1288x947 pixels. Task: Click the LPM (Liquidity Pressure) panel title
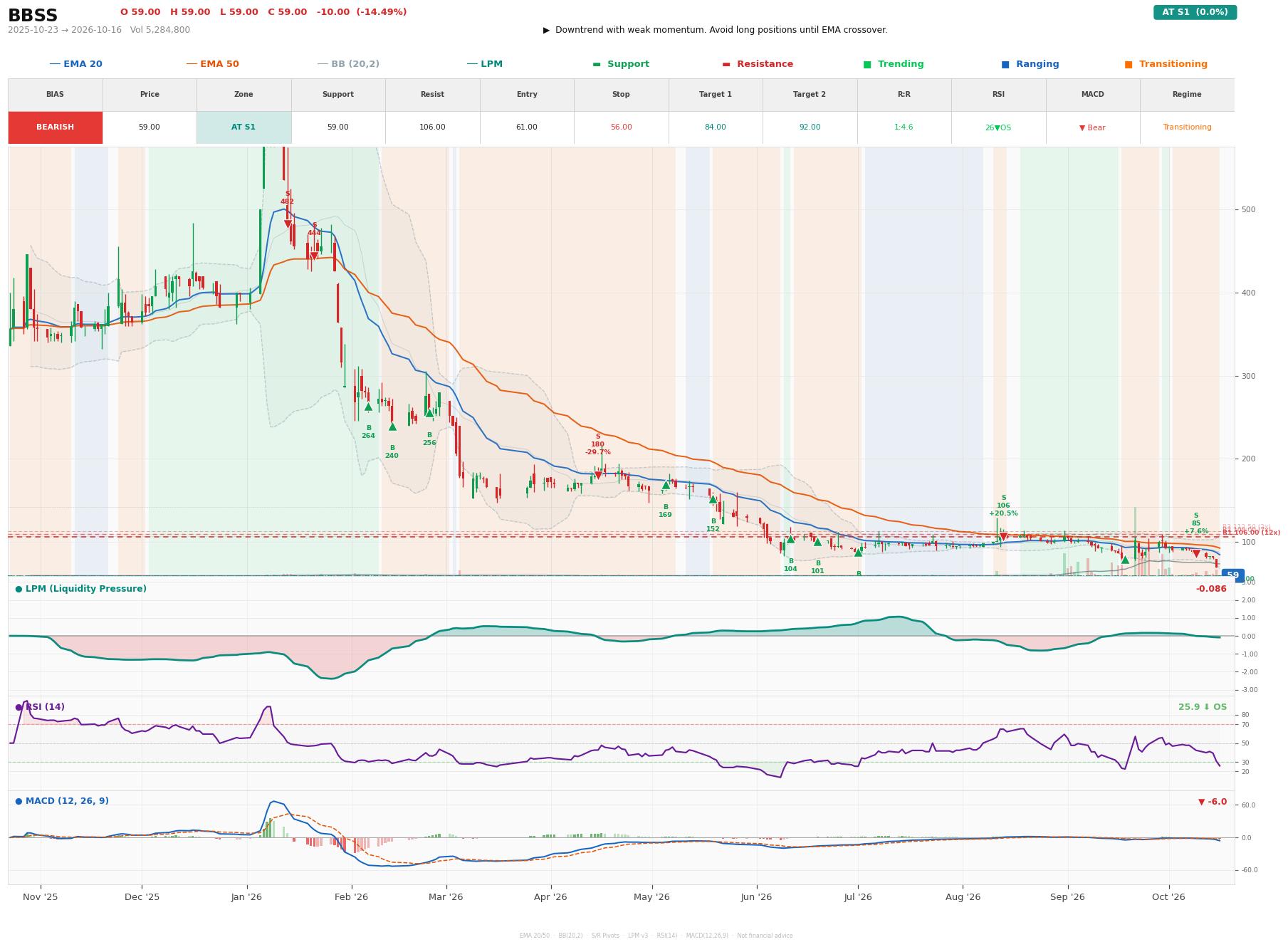click(80, 589)
